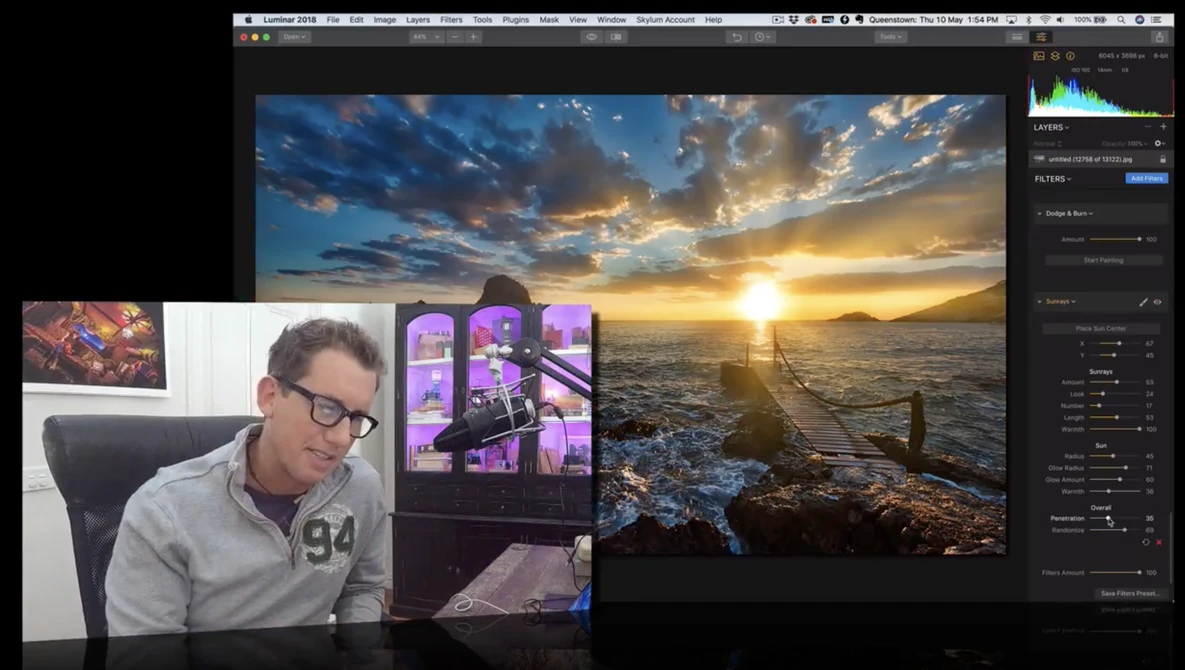Image resolution: width=1185 pixels, height=670 pixels.
Task: Toggle the quick preview eye icon in toolbar
Action: [x=592, y=36]
